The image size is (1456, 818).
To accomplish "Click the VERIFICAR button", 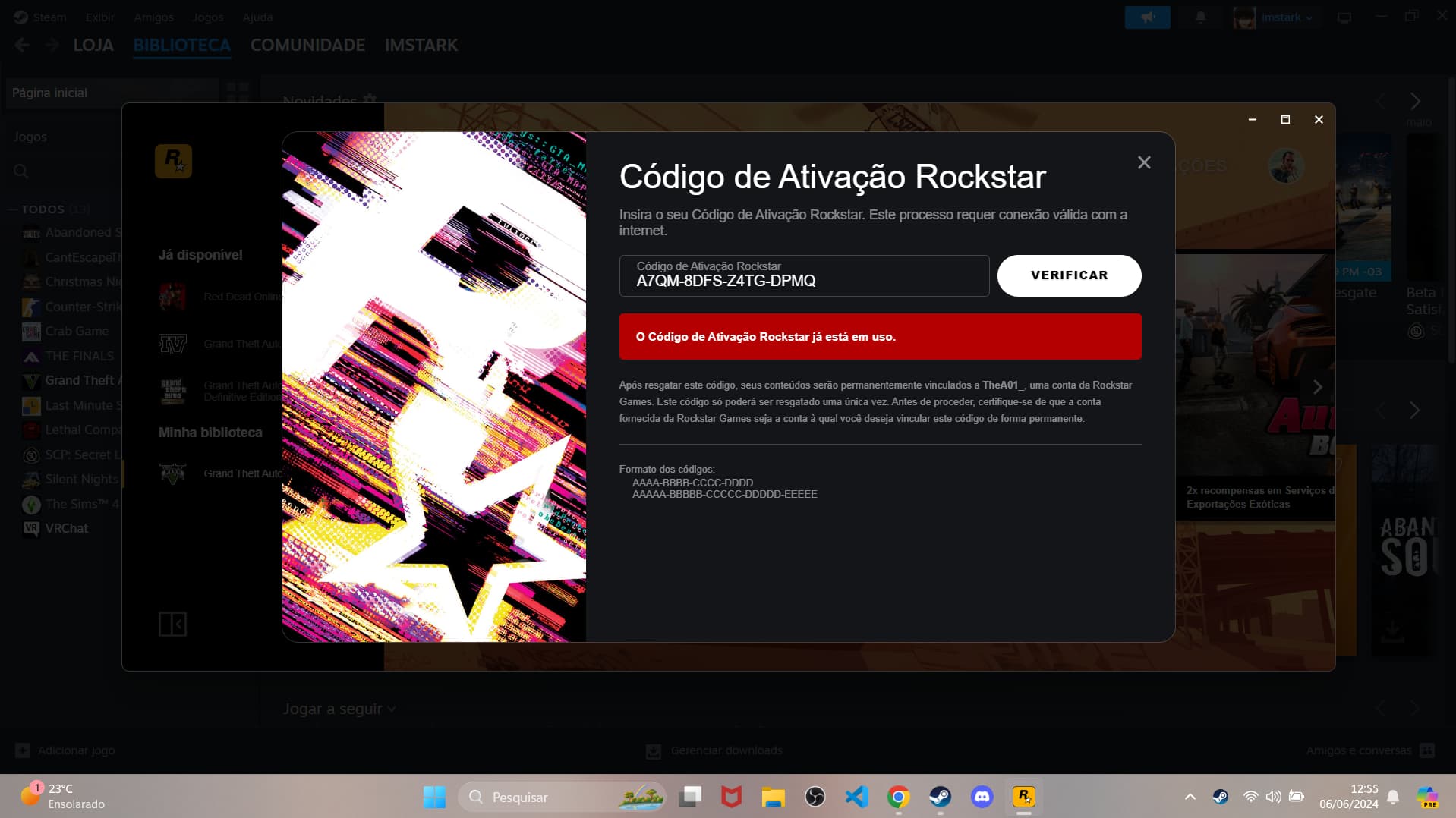I will pyautogui.click(x=1069, y=275).
